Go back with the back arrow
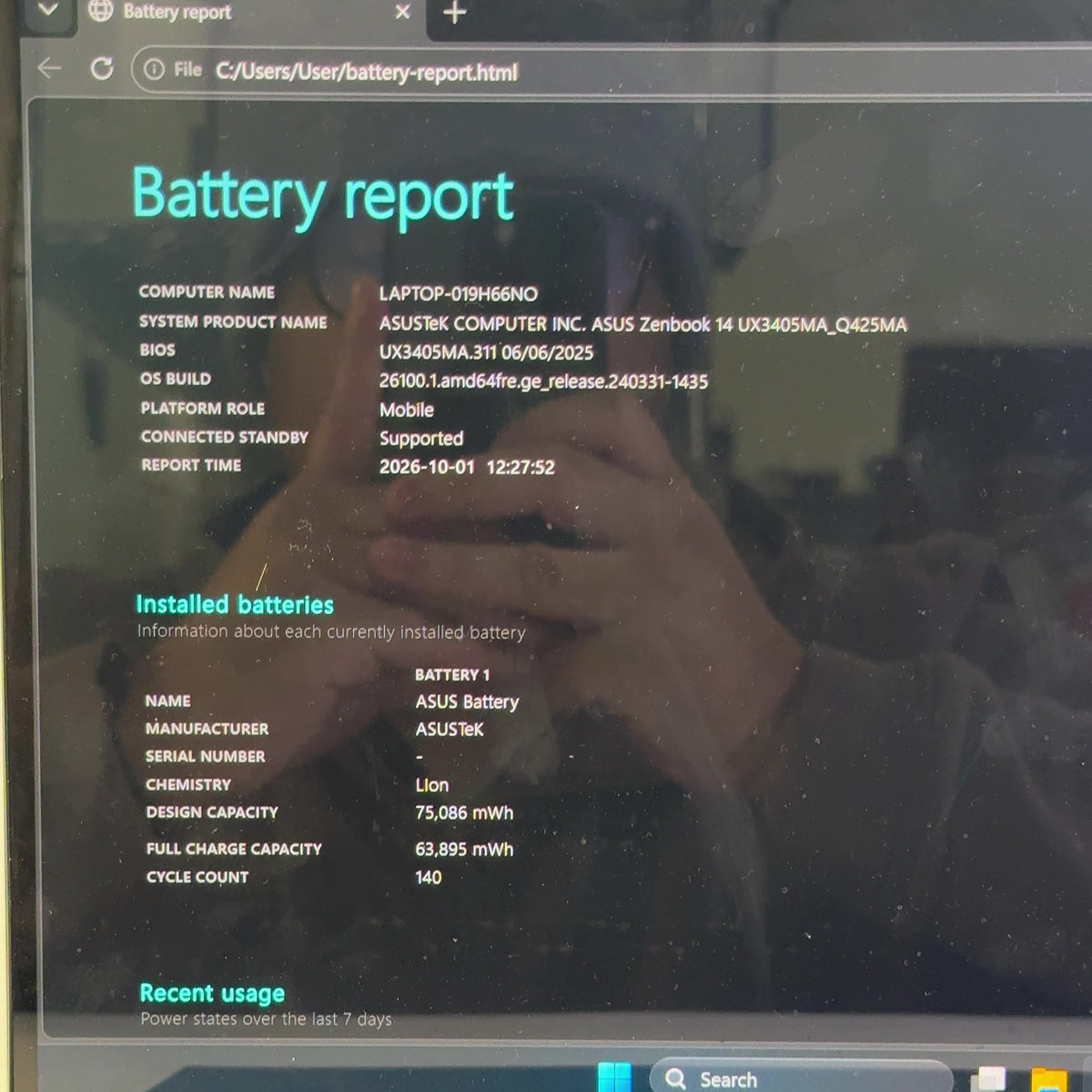The image size is (1092, 1092). tap(49, 68)
